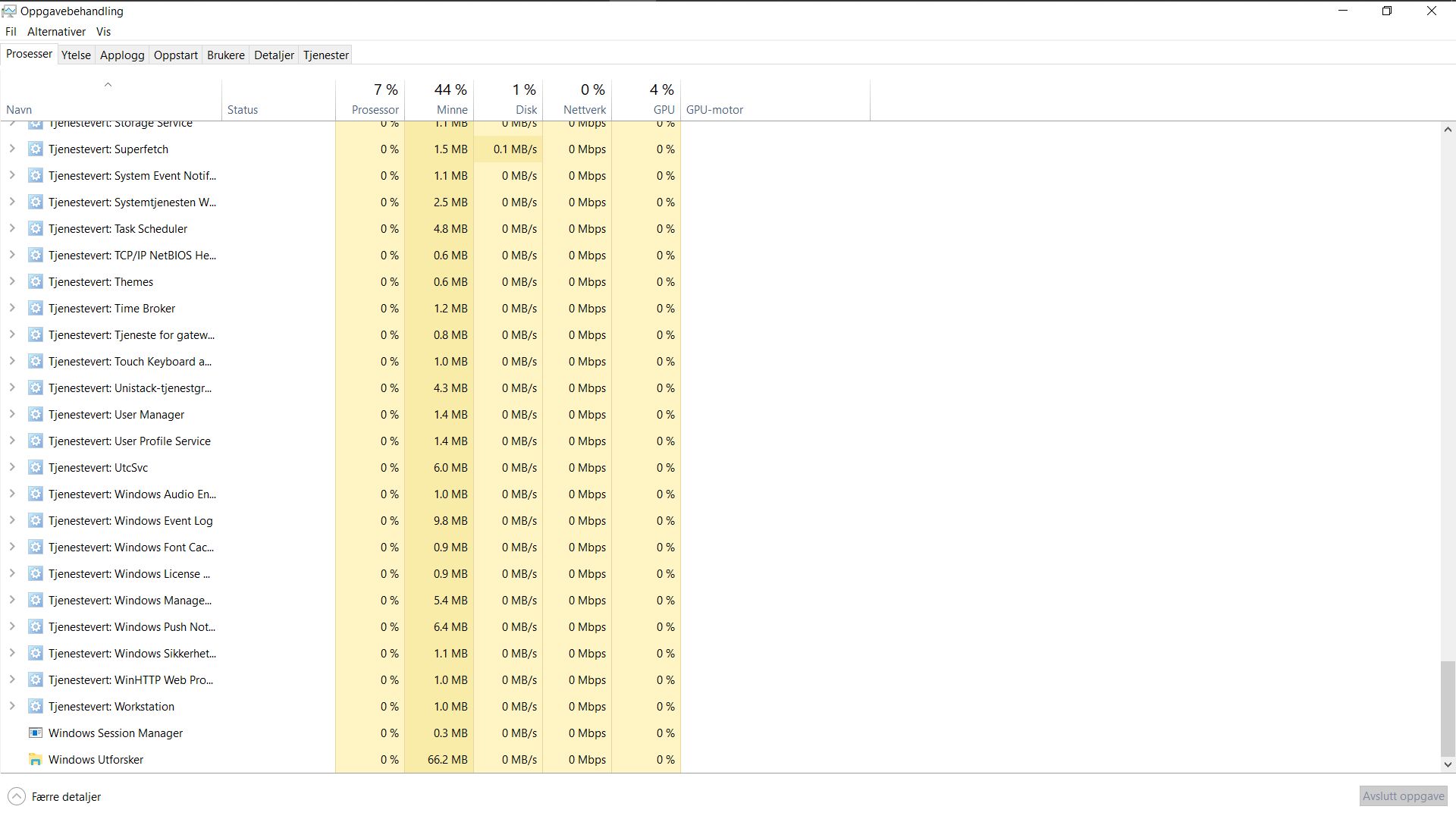The width and height of the screenshot is (1456, 819).
Task: Click the Windows Session Manager icon
Action: (35, 733)
